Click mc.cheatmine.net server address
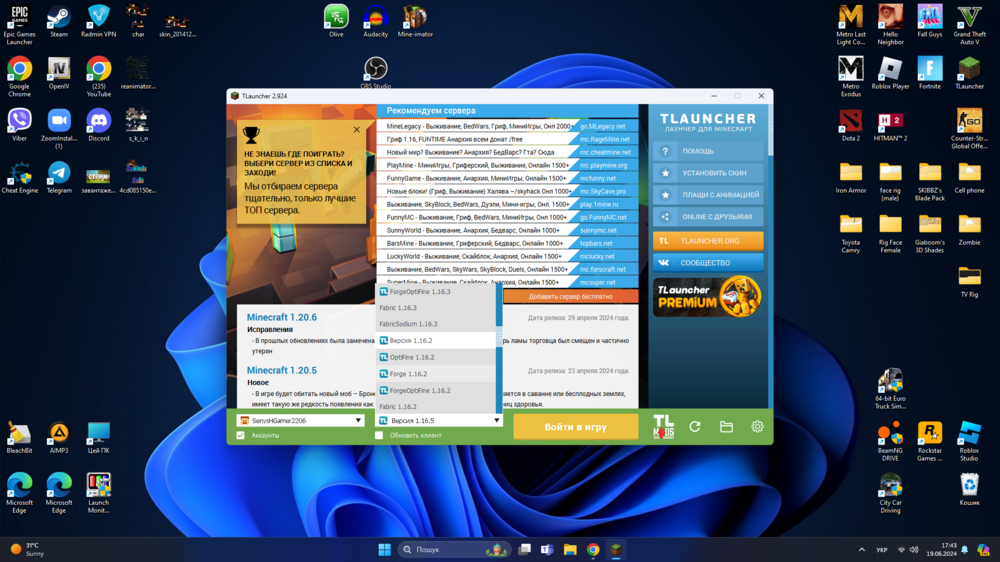Image resolution: width=1000 pixels, height=562 pixels. pos(605,152)
